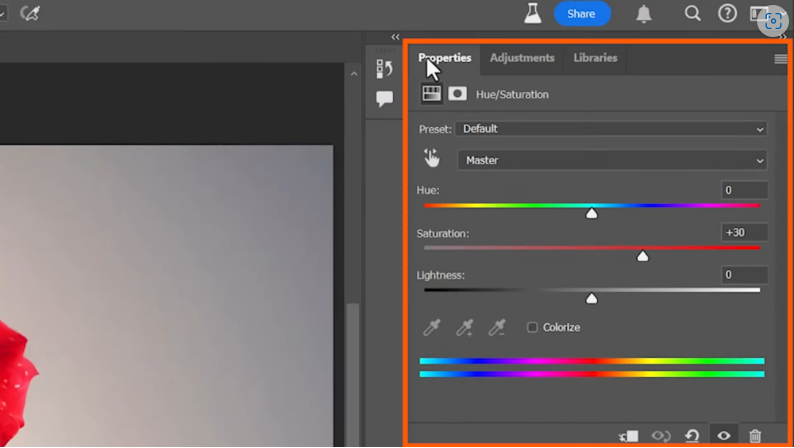This screenshot has width=794, height=448.
Task: Enable the Colorize checkbox
Action: click(x=532, y=328)
